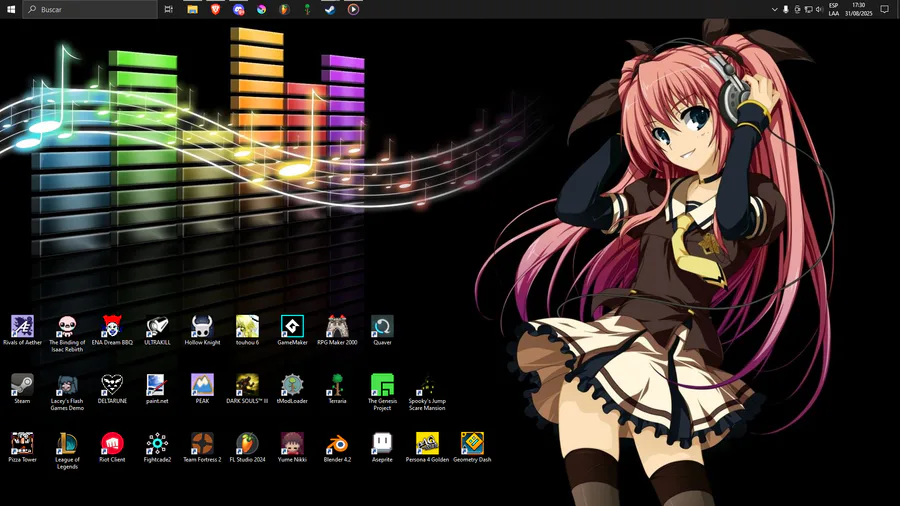
Task: Click the PEAK desktop icon
Action: pyautogui.click(x=202, y=385)
